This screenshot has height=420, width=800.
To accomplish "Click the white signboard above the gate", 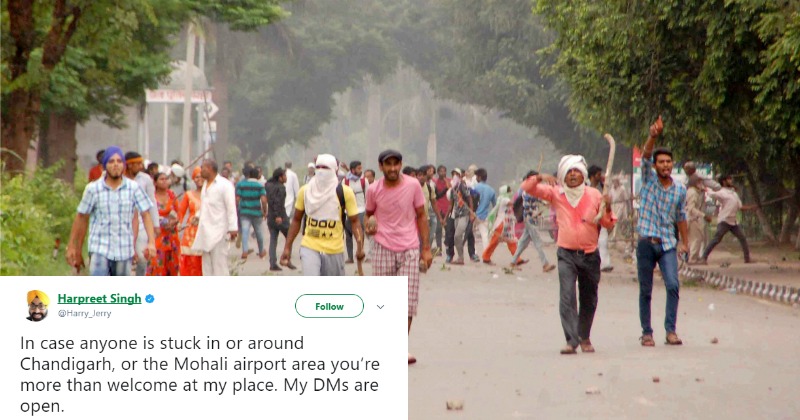I will tap(178, 96).
